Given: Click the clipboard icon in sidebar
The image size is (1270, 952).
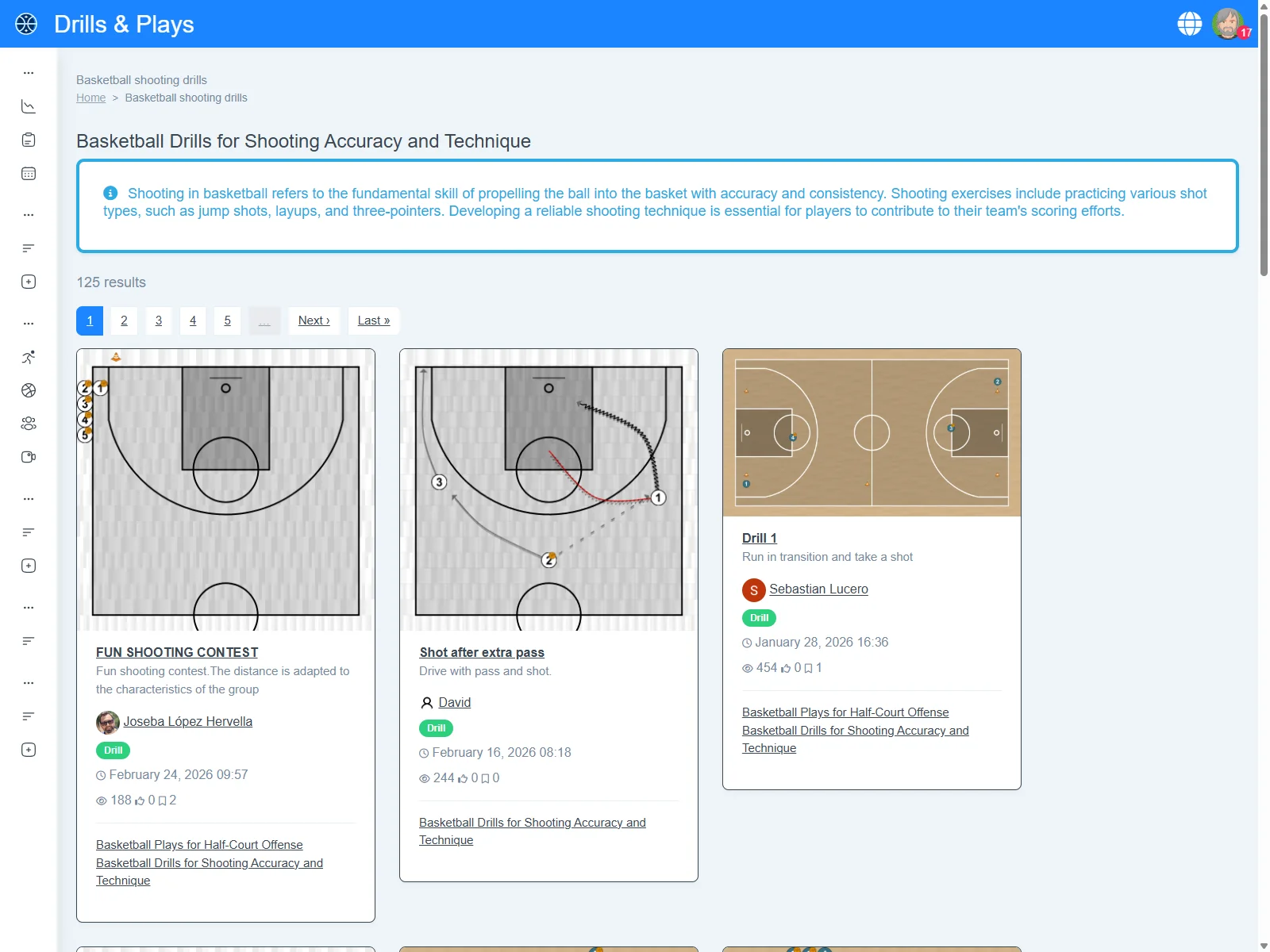Looking at the screenshot, I should (x=29, y=140).
